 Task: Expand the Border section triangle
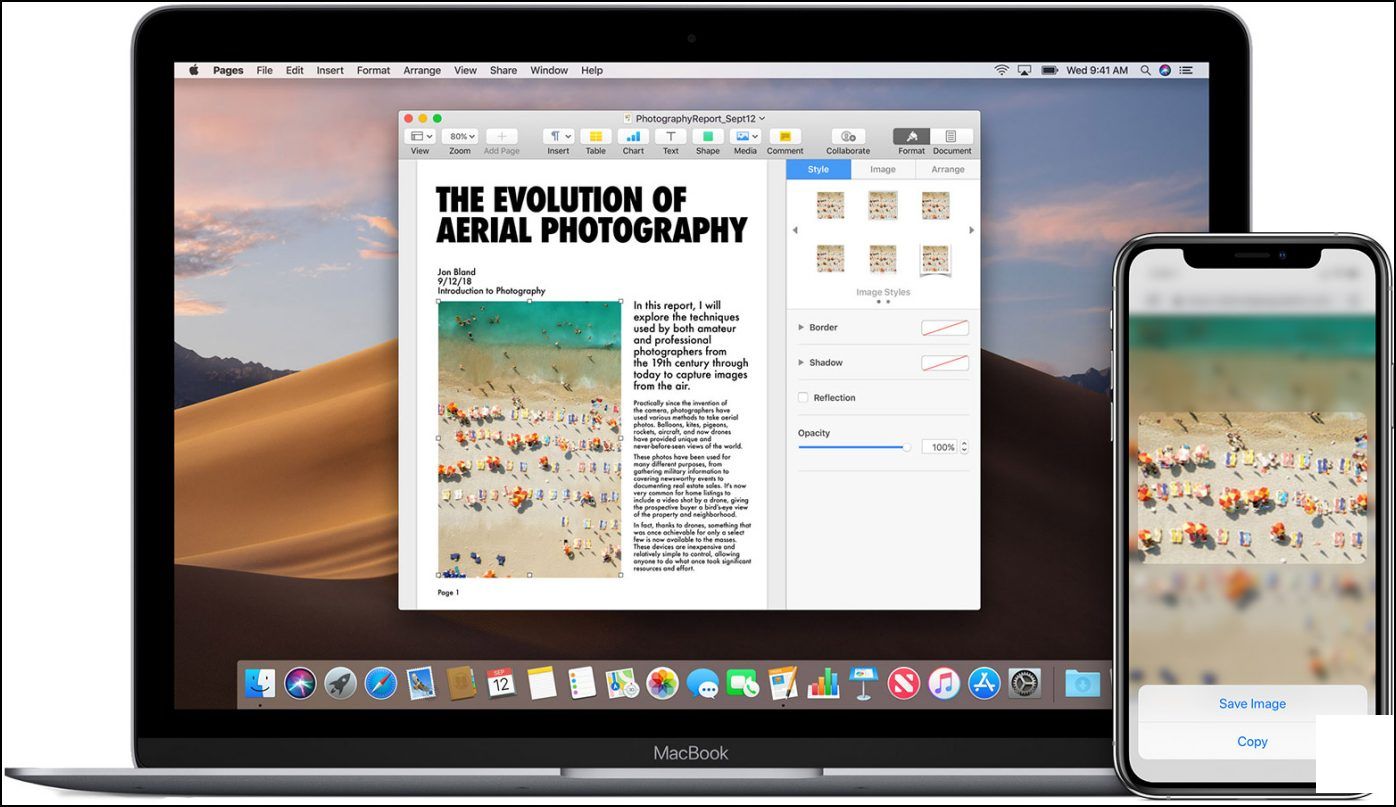pos(801,328)
